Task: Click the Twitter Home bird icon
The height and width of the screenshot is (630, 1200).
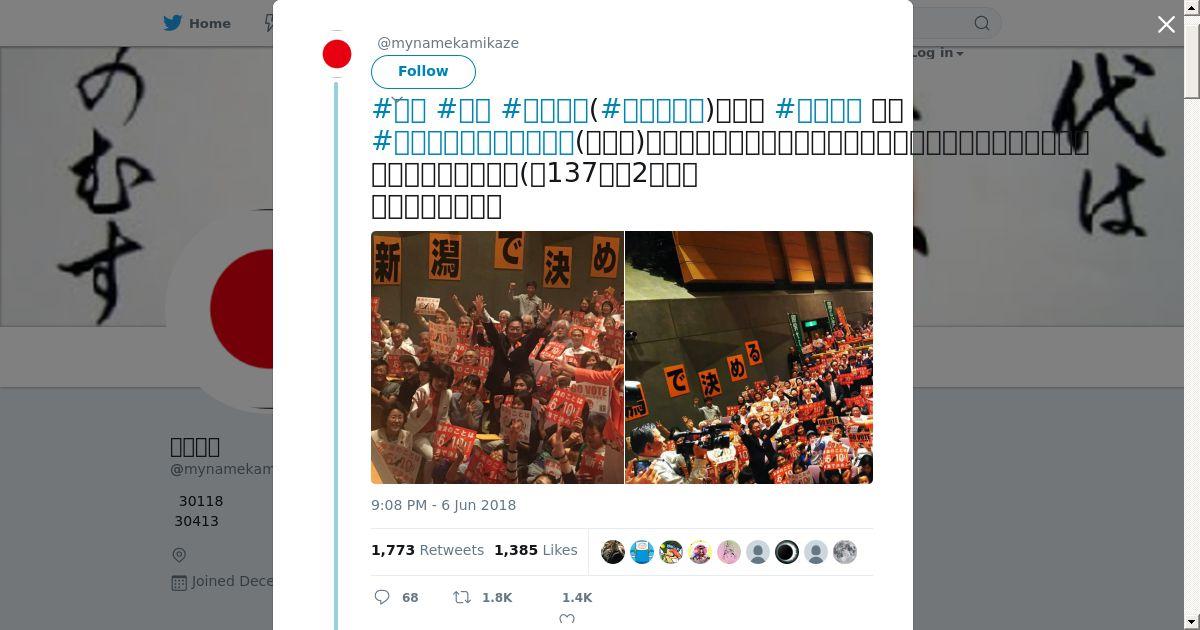Action: point(174,23)
